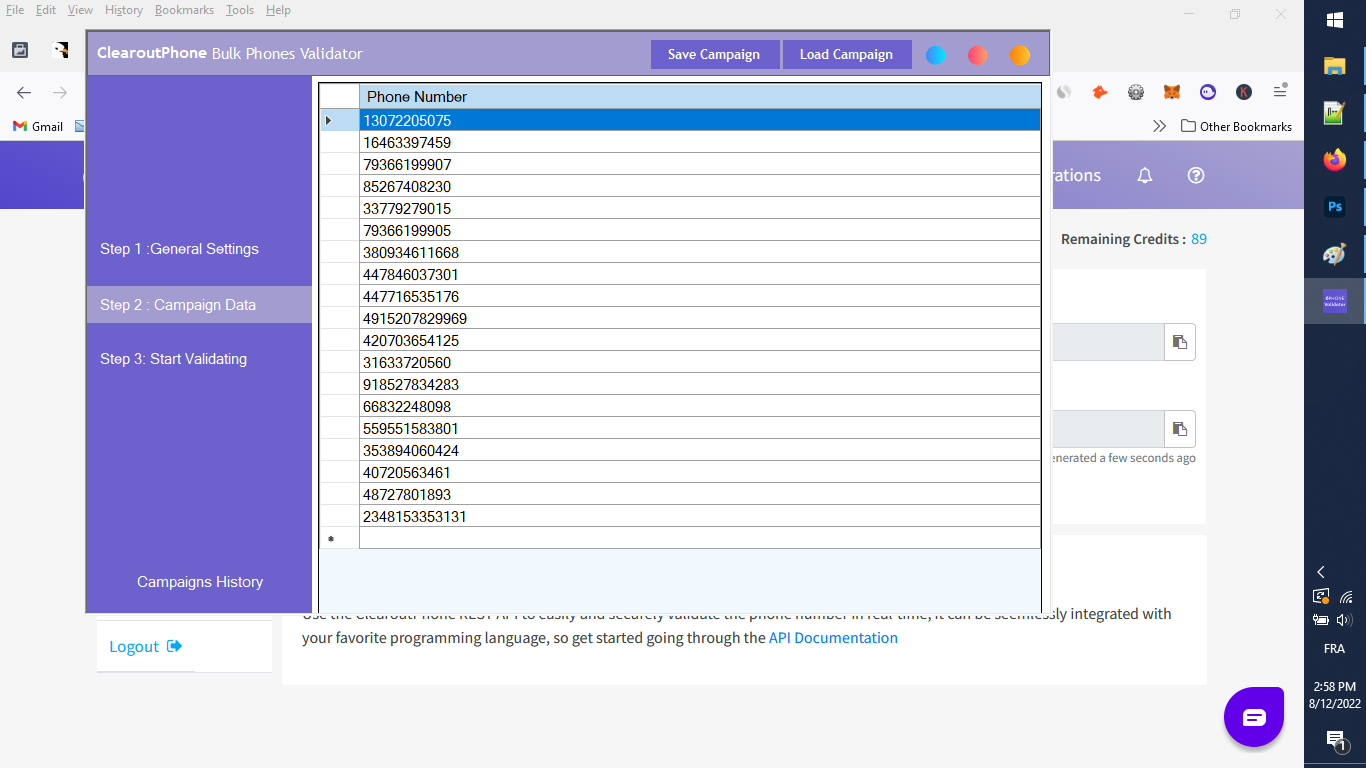
Task: Show more bookmarks with the chevron
Action: [1160, 127]
